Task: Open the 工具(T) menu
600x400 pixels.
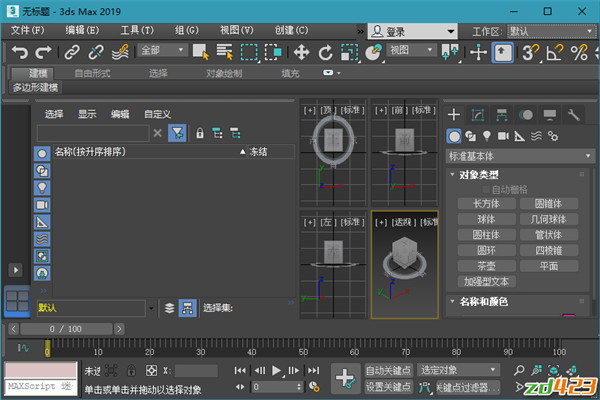Action: (x=137, y=30)
